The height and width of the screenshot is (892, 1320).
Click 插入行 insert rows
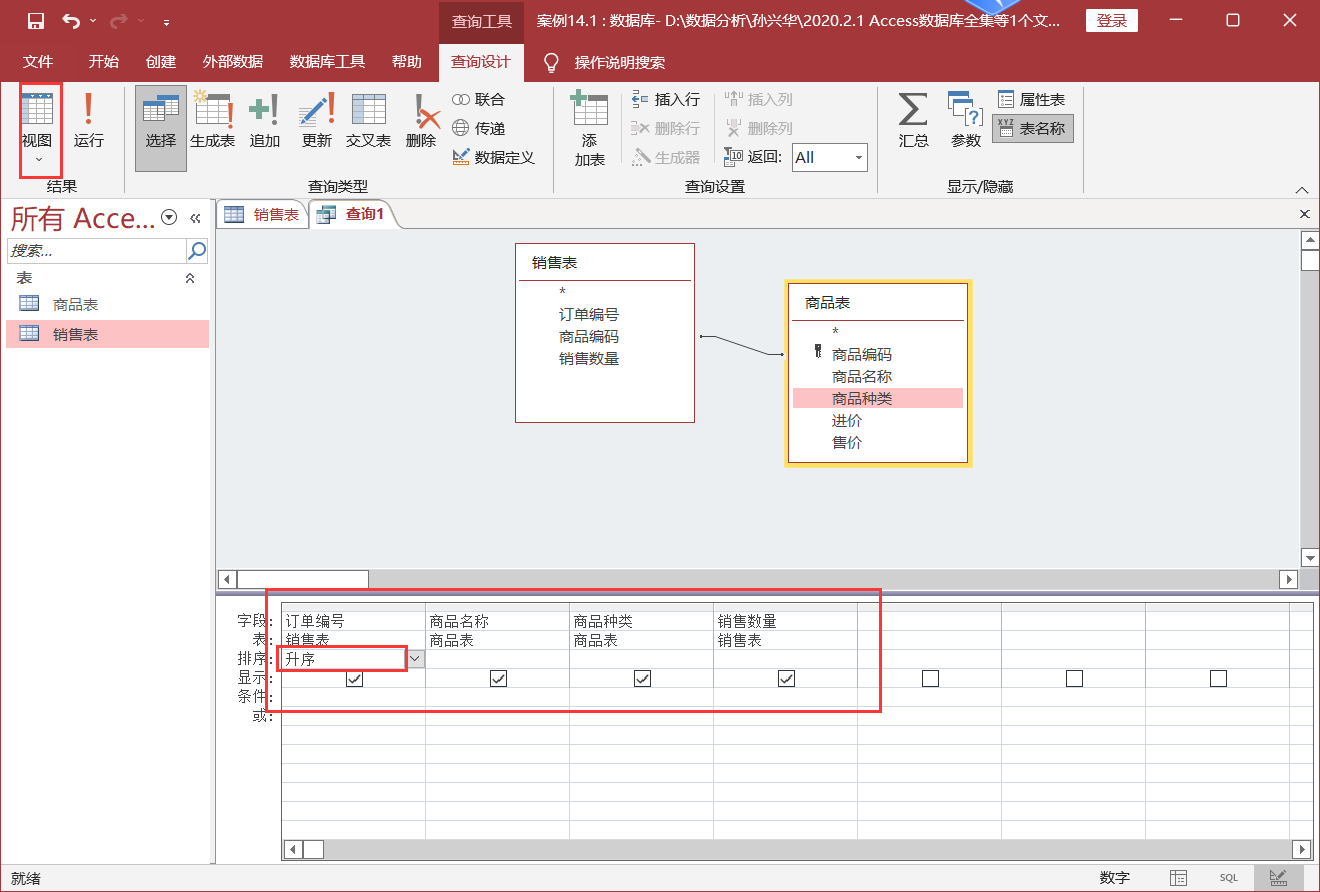coord(666,99)
